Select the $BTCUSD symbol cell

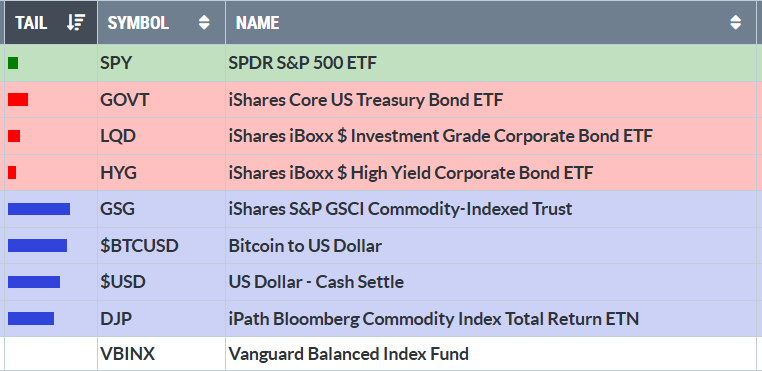coord(161,246)
